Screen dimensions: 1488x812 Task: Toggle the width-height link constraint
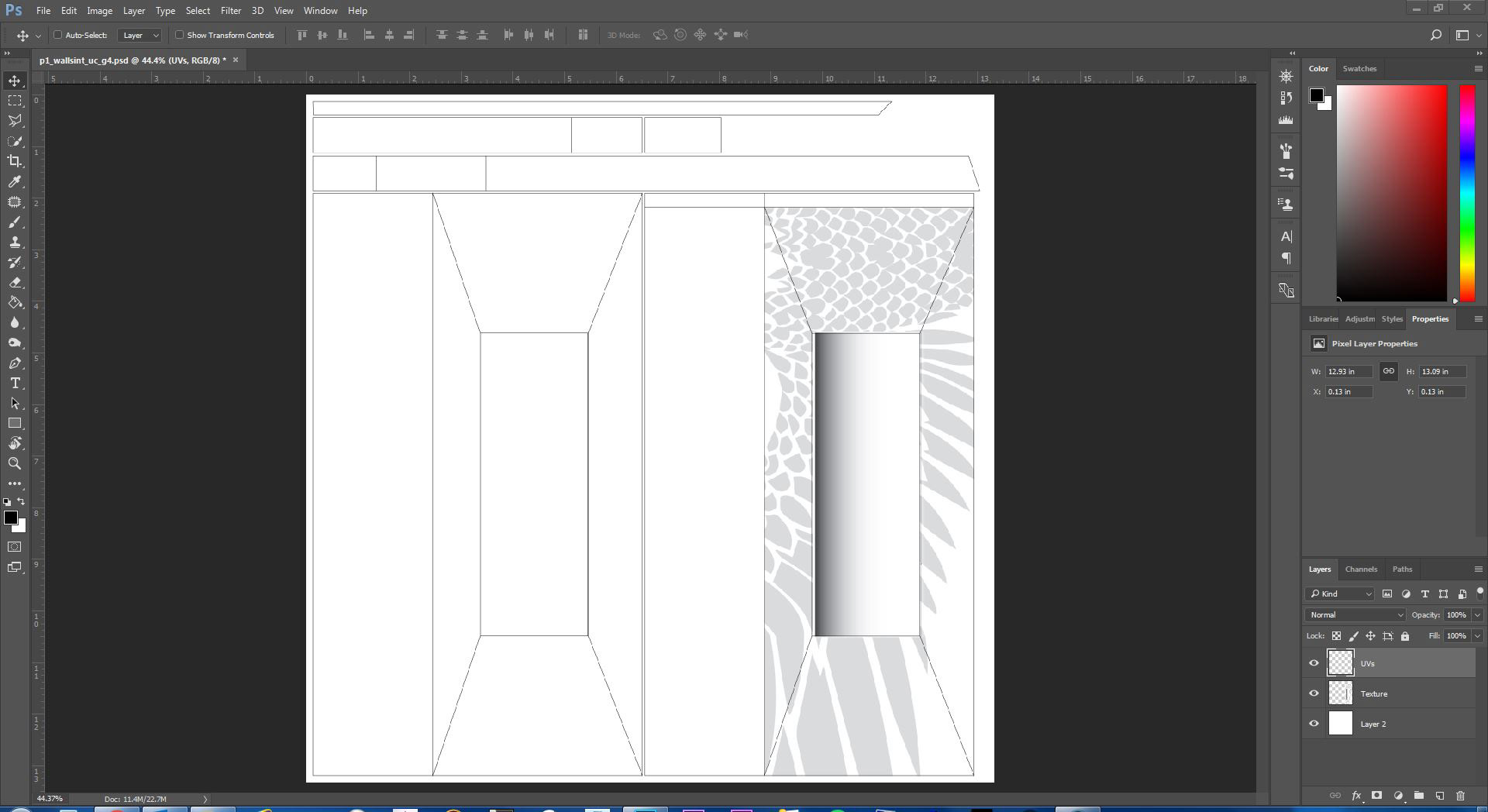[x=1388, y=372]
